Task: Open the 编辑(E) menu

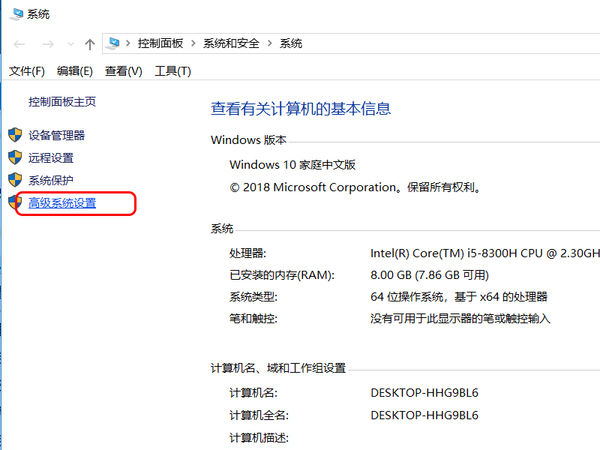Action: (x=75, y=71)
